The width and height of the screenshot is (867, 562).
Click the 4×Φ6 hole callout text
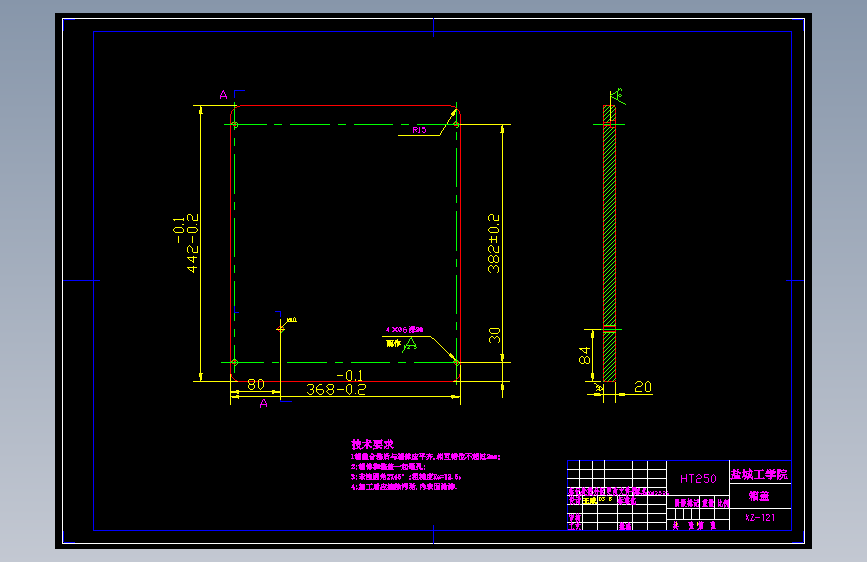click(x=404, y=330)
